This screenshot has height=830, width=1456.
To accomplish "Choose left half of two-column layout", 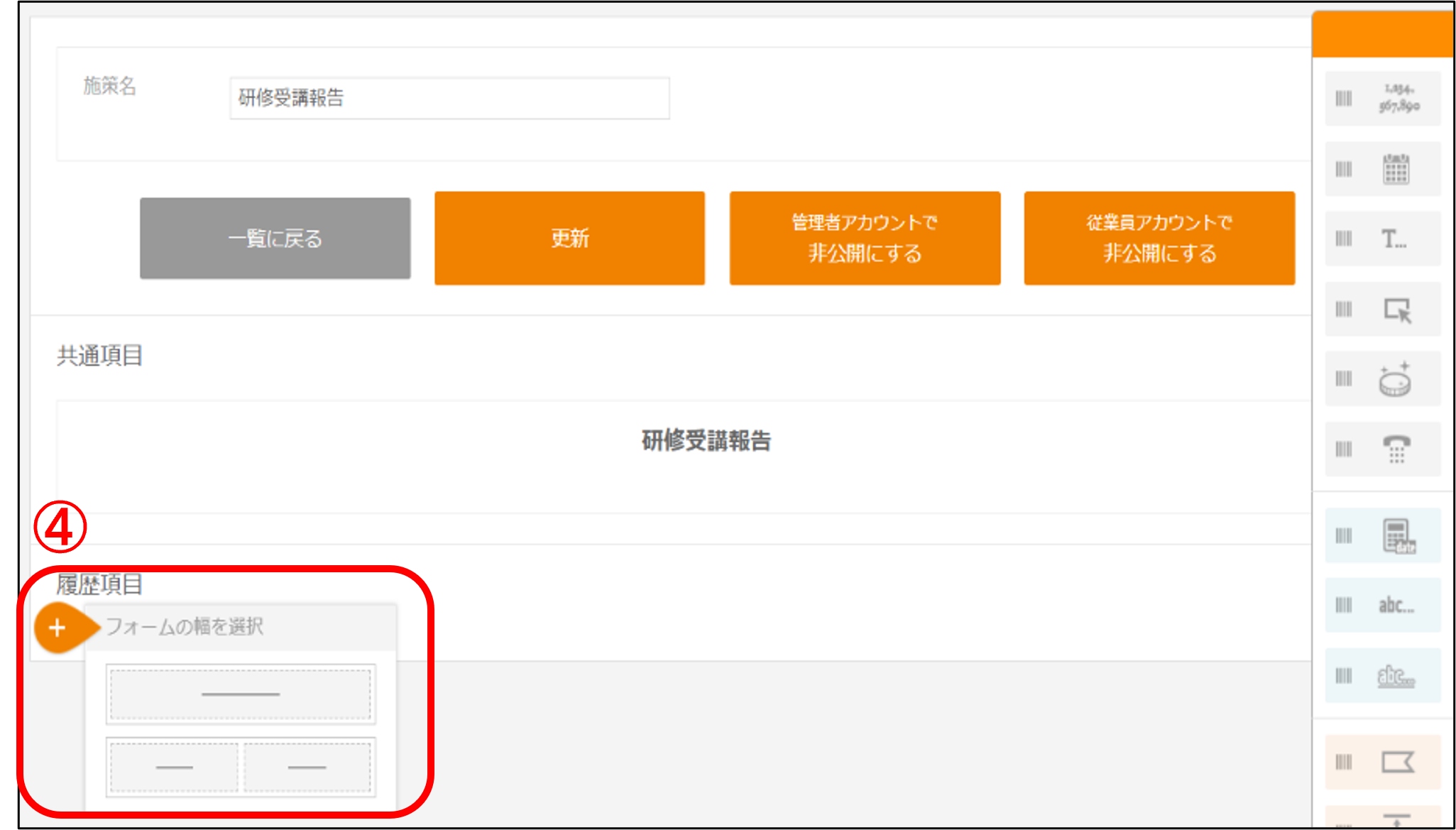I will coord(175,767).
